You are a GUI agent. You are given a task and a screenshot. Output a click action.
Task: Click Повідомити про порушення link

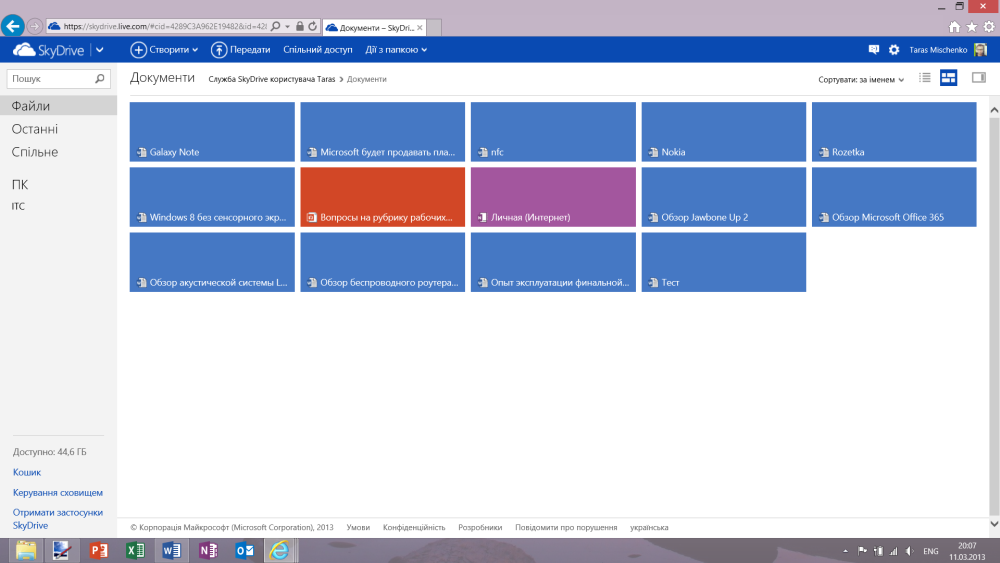coord(566,527)
